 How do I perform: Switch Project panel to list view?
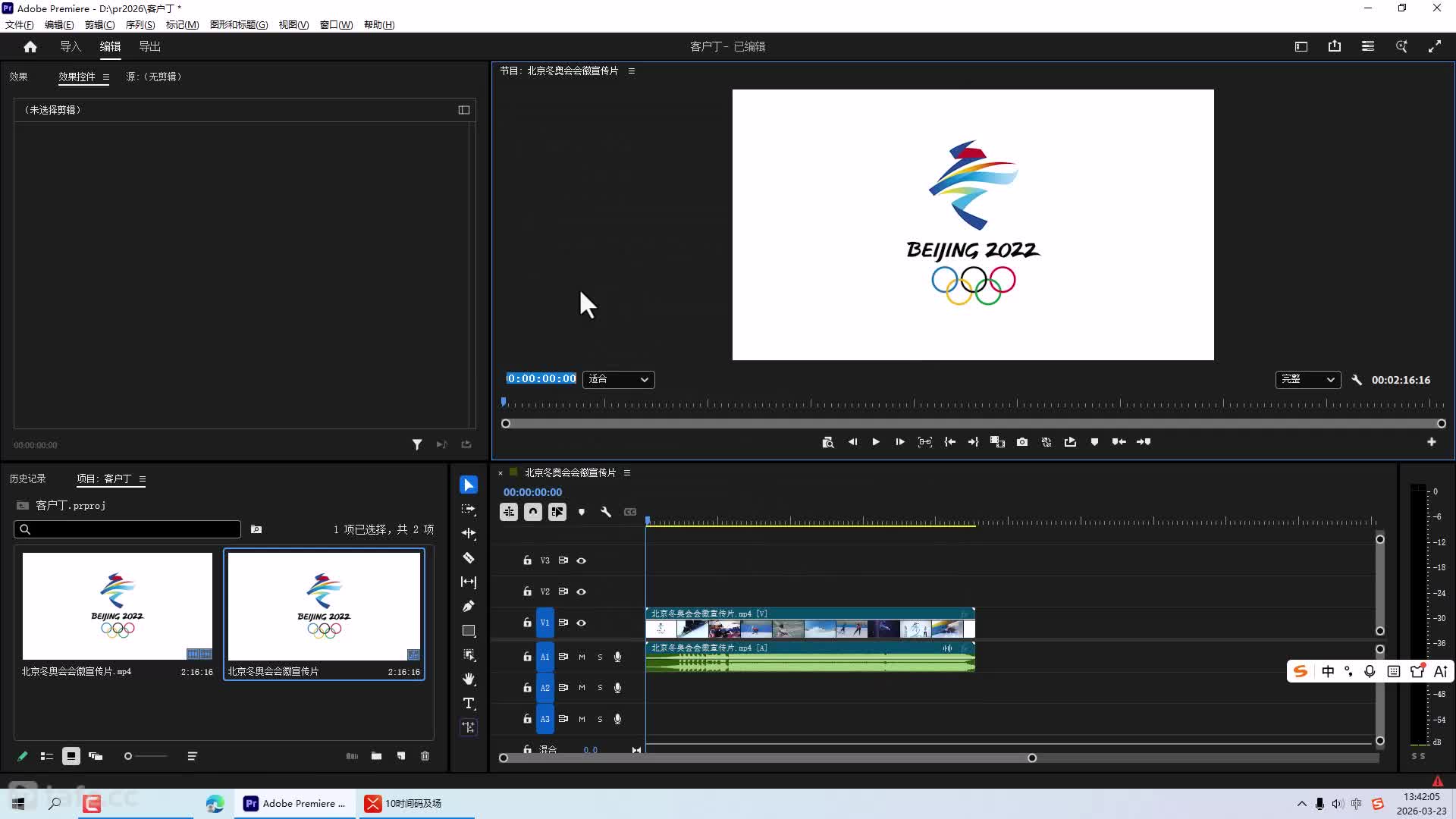[x=46, y=756]
